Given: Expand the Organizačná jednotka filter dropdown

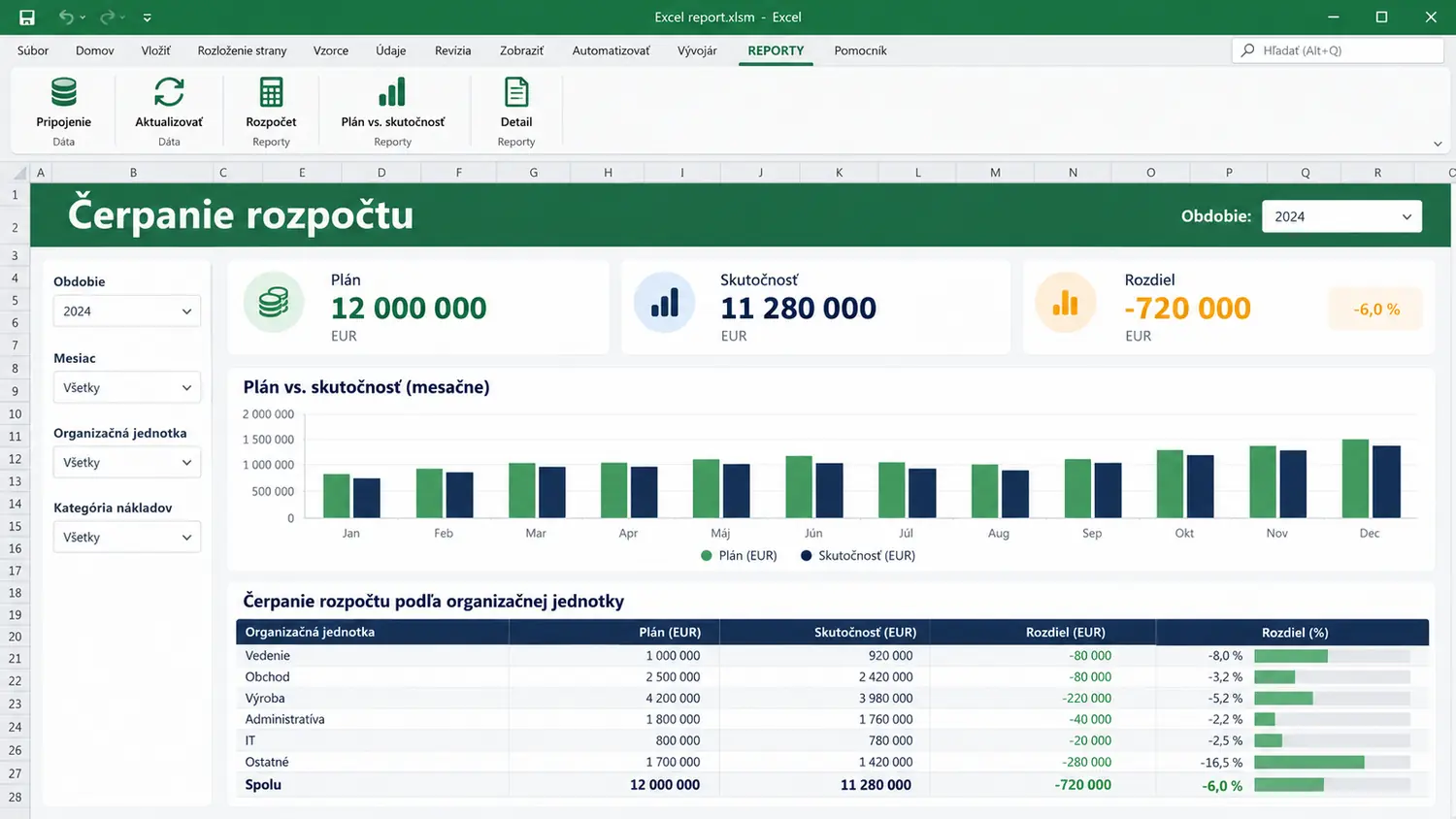Looking at the screenshot, I should [127, 462].
